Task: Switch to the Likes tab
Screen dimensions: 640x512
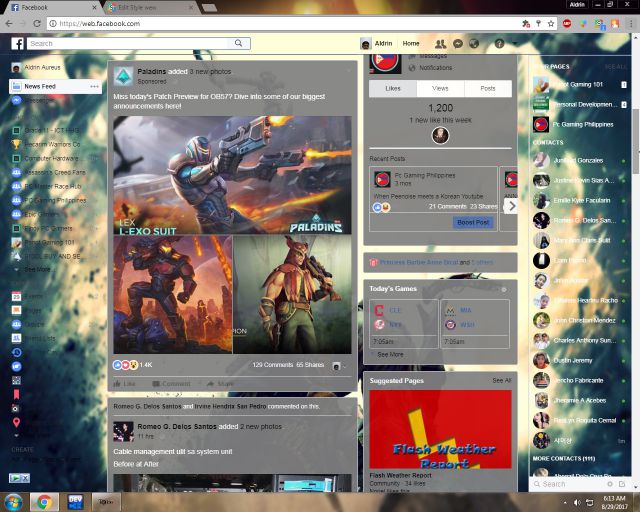Action: tap(393, 89)
